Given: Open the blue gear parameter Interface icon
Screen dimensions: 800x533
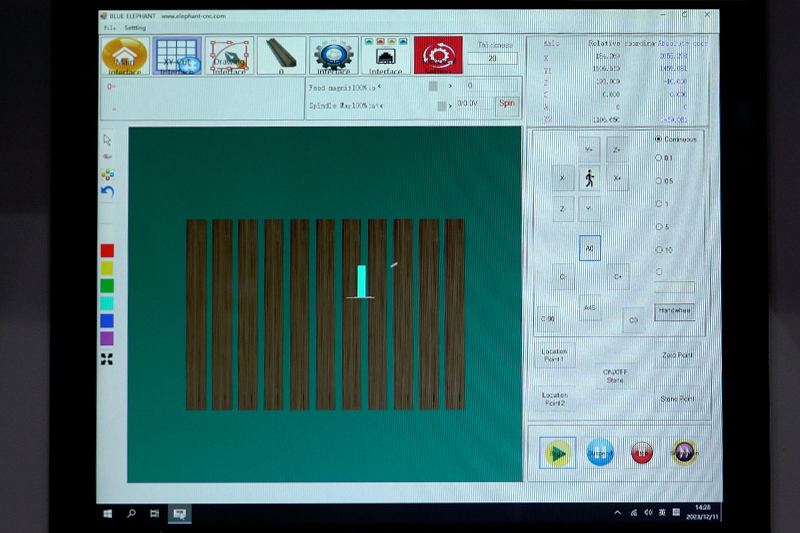Looking at the screenshot, I should pos(333,56).
